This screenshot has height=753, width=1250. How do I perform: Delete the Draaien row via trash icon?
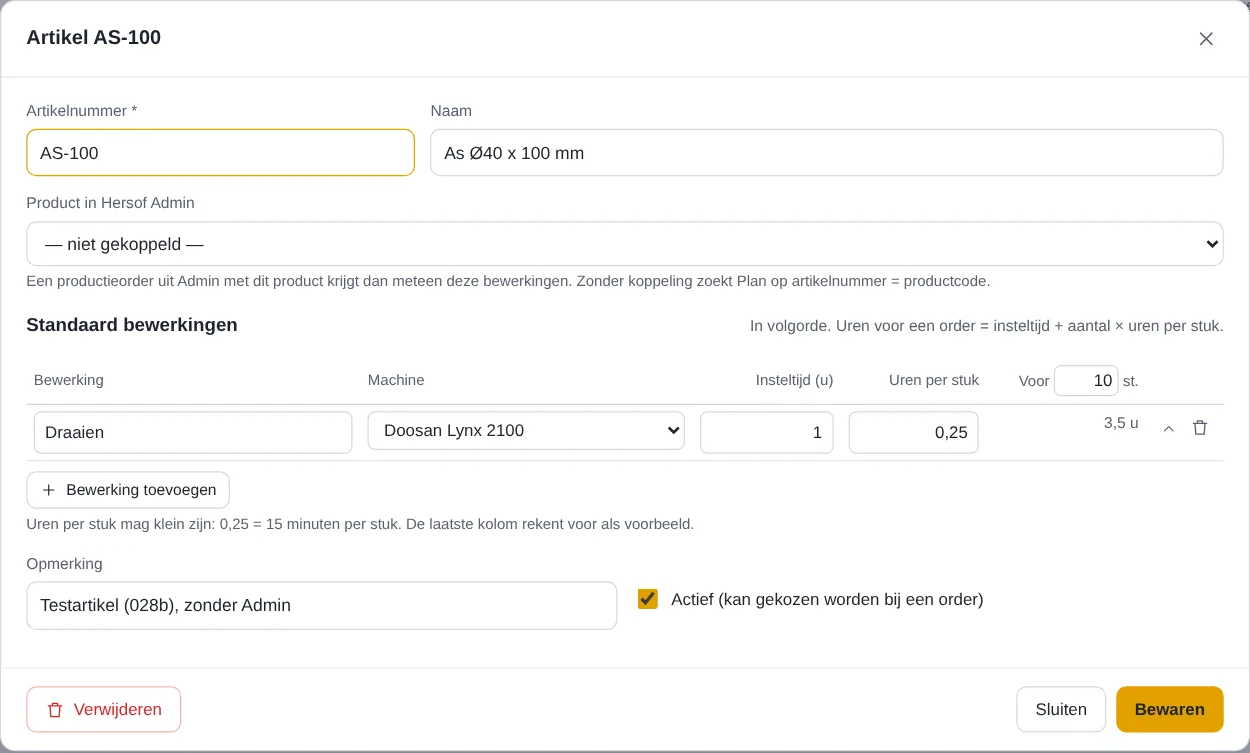1200,428
